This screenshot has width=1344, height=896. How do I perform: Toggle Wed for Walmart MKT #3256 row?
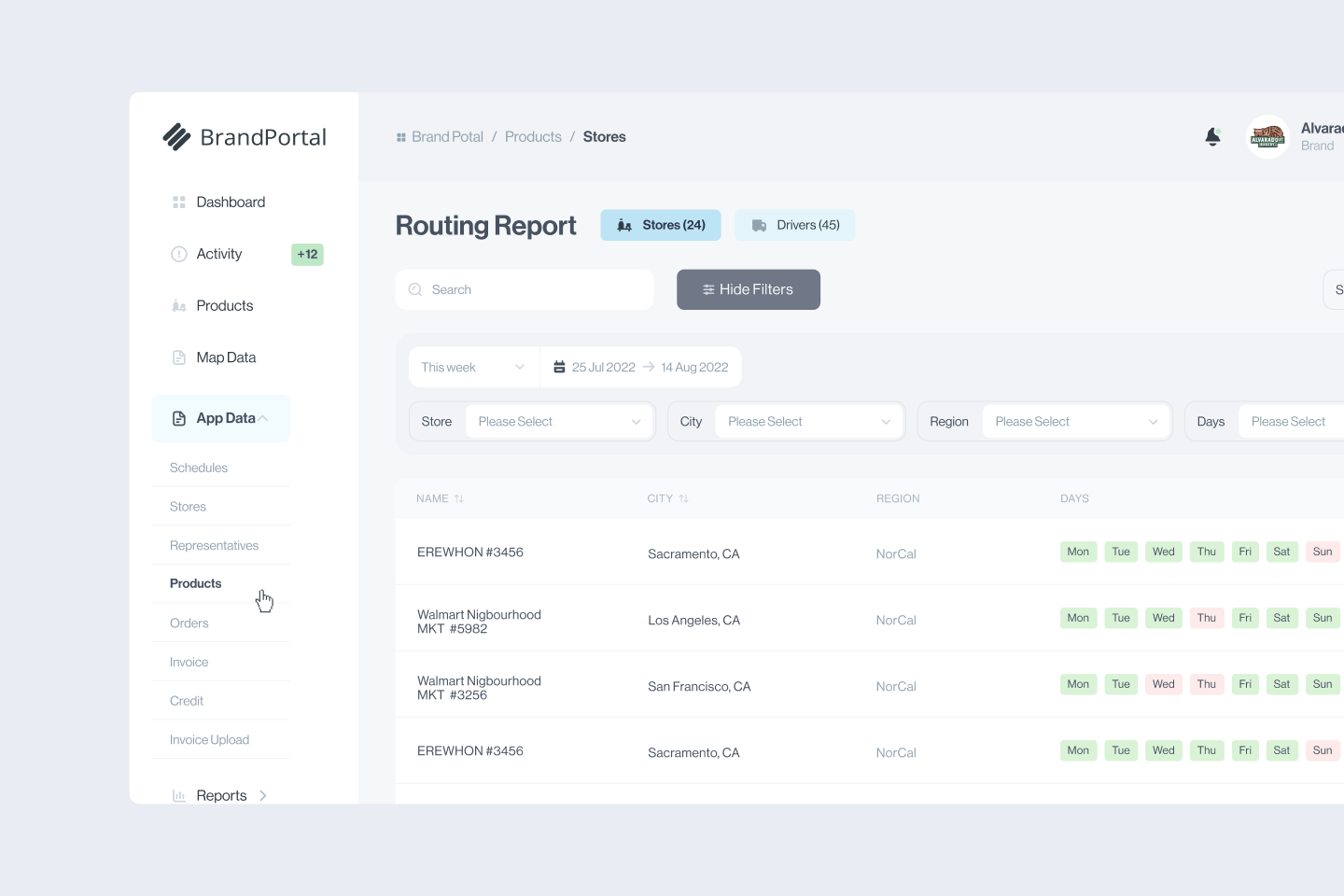point(1164,684)
